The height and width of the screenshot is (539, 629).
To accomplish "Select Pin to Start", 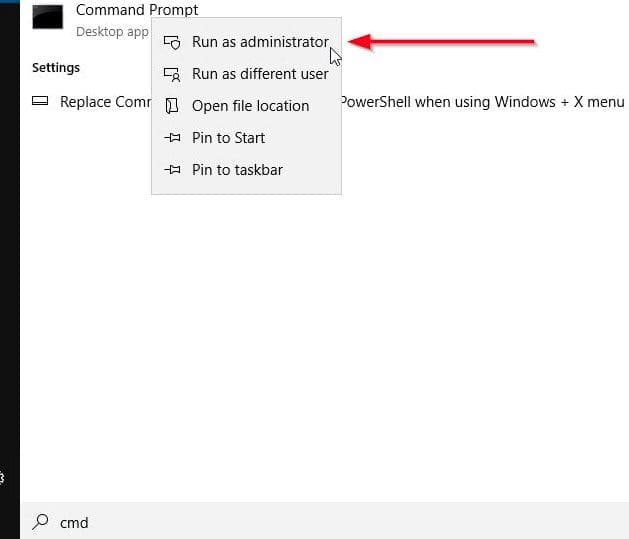I will pos(228,138).
